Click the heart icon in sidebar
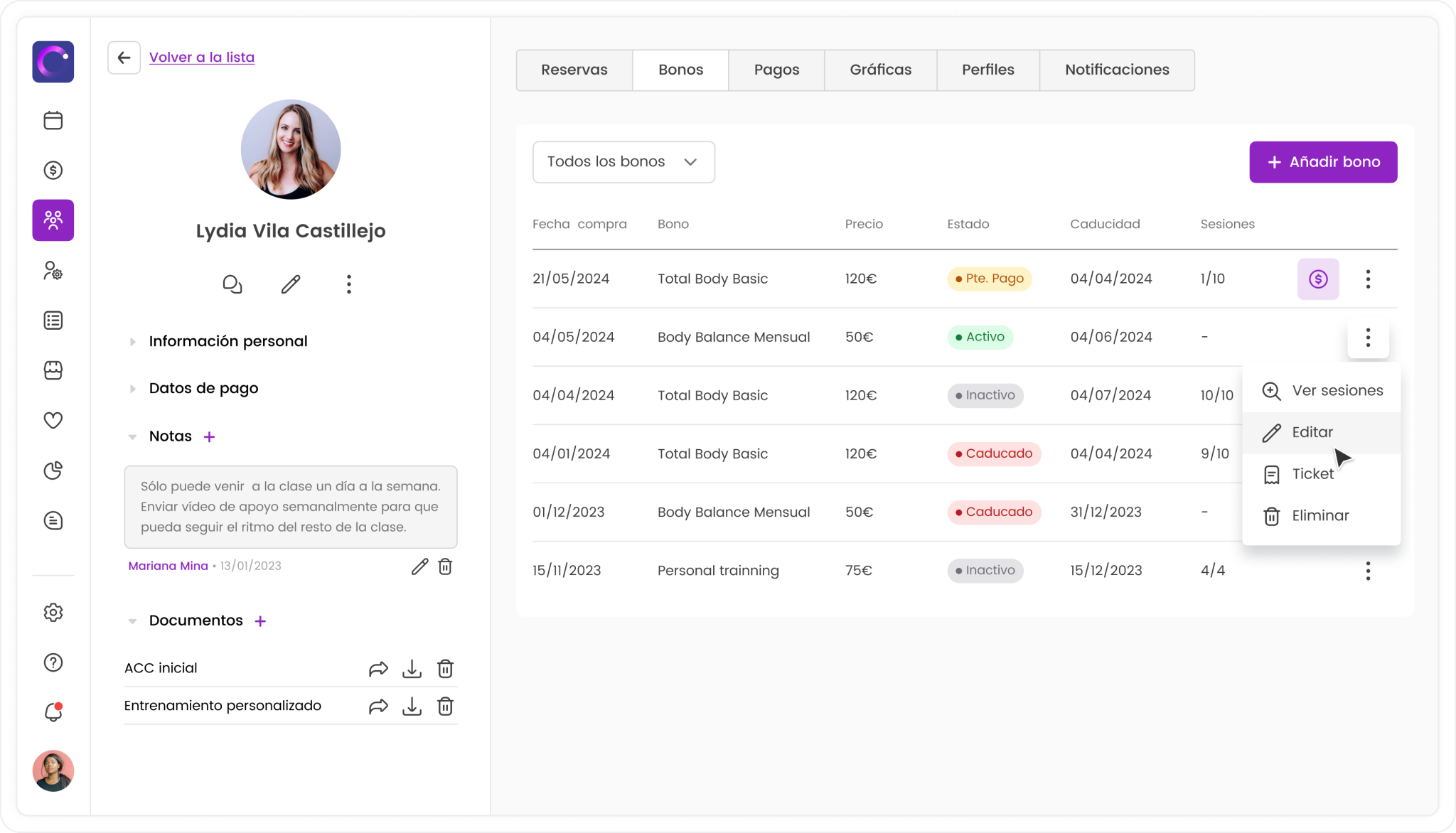Screen dimensions: 1456x833 click(x=53, y=420)
